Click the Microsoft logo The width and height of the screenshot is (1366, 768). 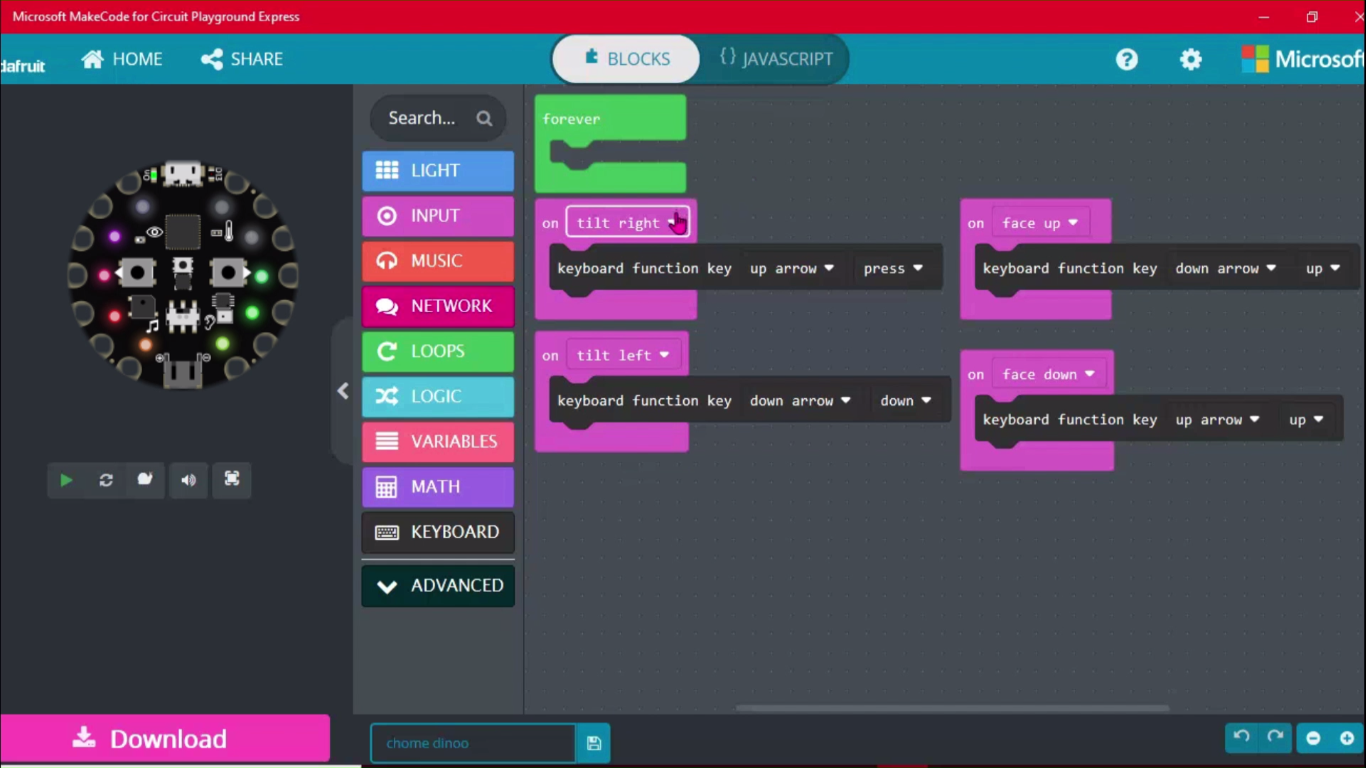(x=1303, y=59)
